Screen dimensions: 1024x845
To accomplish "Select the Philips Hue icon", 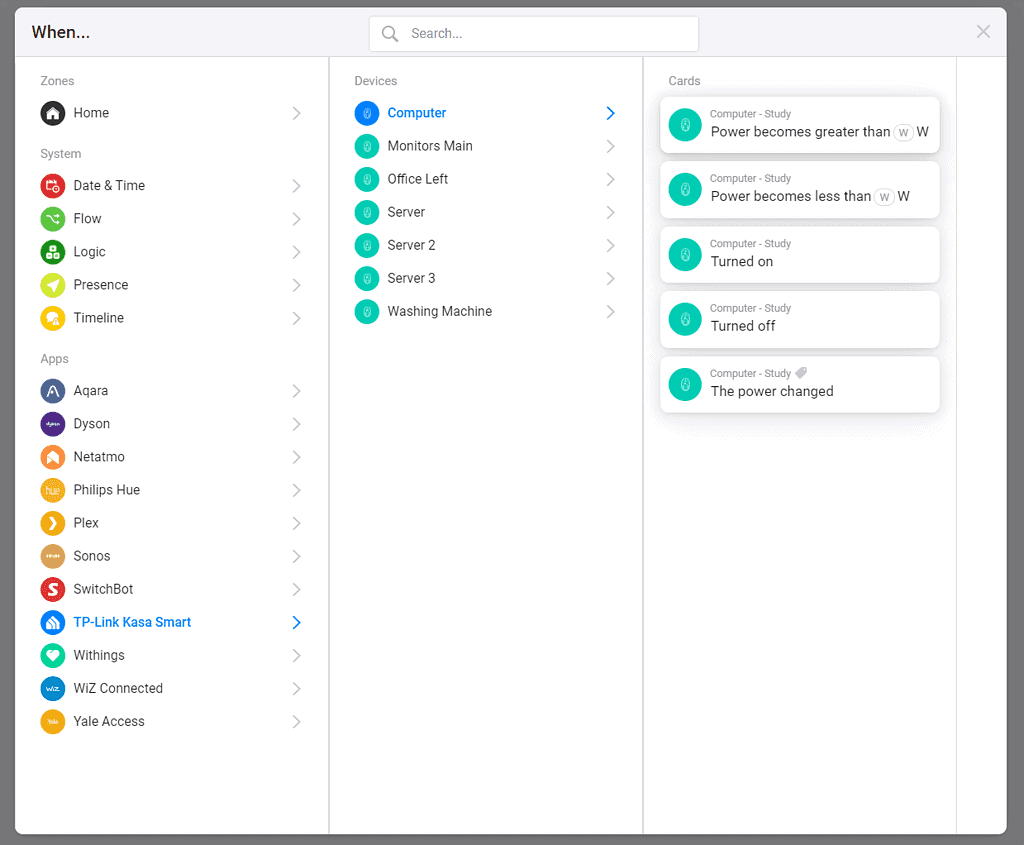I will click(x=53, y=490).
